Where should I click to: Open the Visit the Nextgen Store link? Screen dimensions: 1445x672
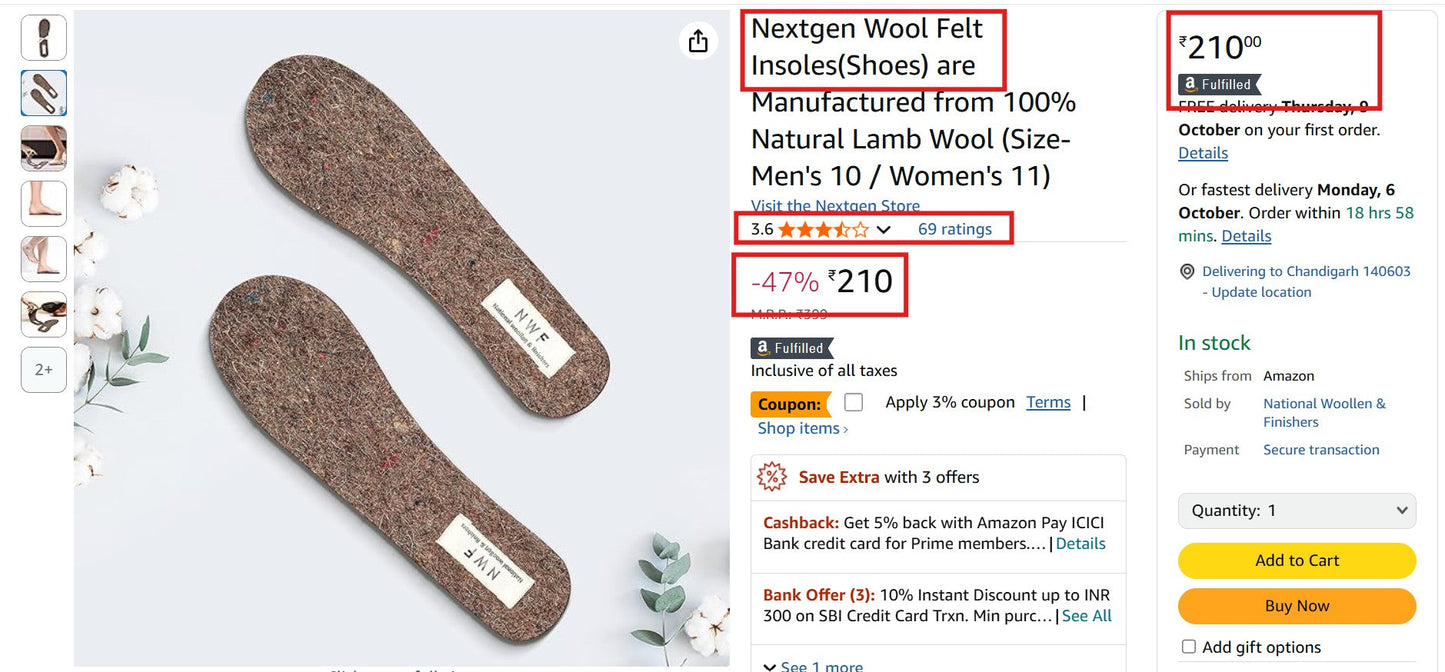click(836, 205)
